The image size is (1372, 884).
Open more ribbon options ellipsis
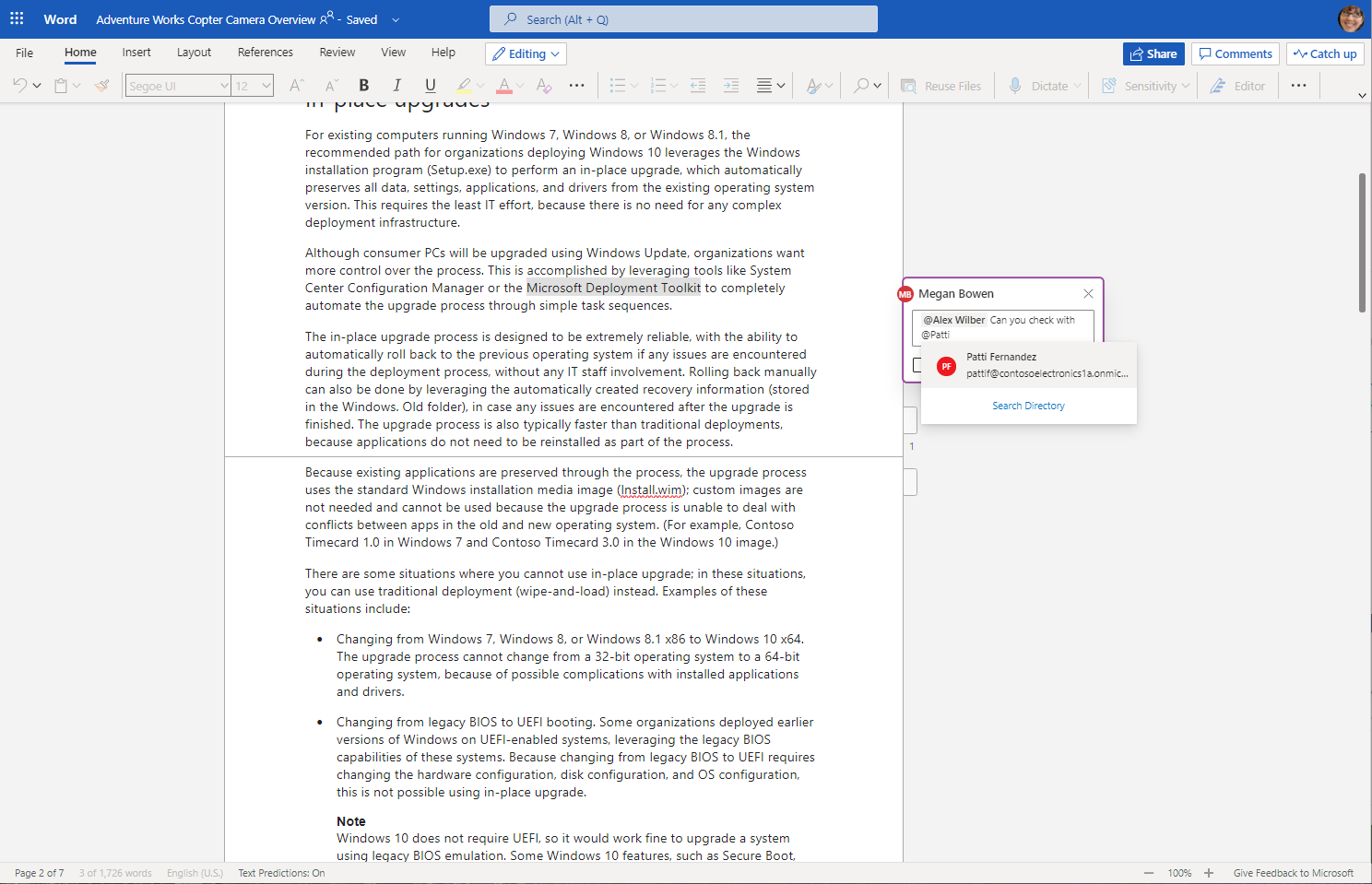tap(1298, 86)
